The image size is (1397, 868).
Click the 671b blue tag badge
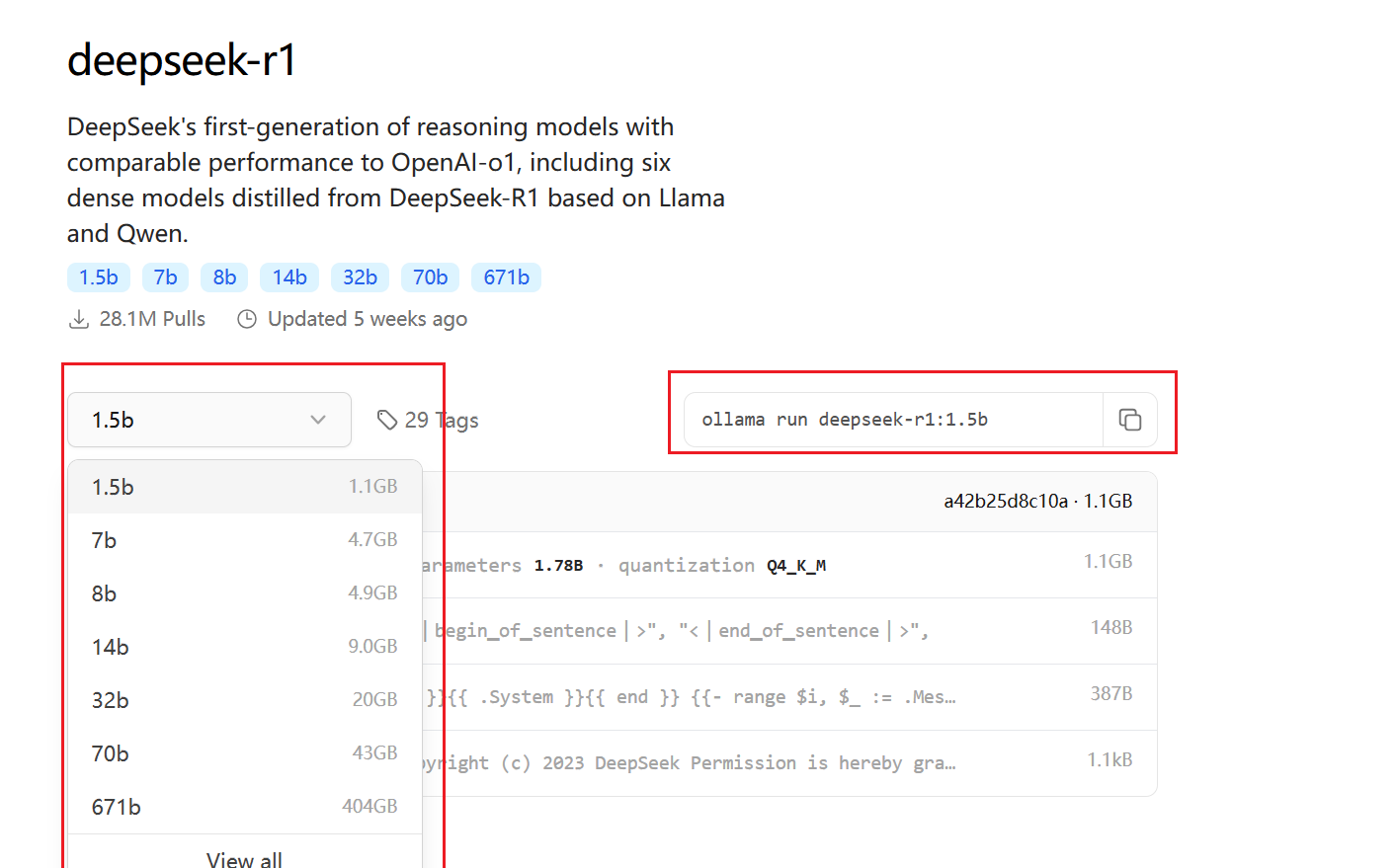(507, 277)
